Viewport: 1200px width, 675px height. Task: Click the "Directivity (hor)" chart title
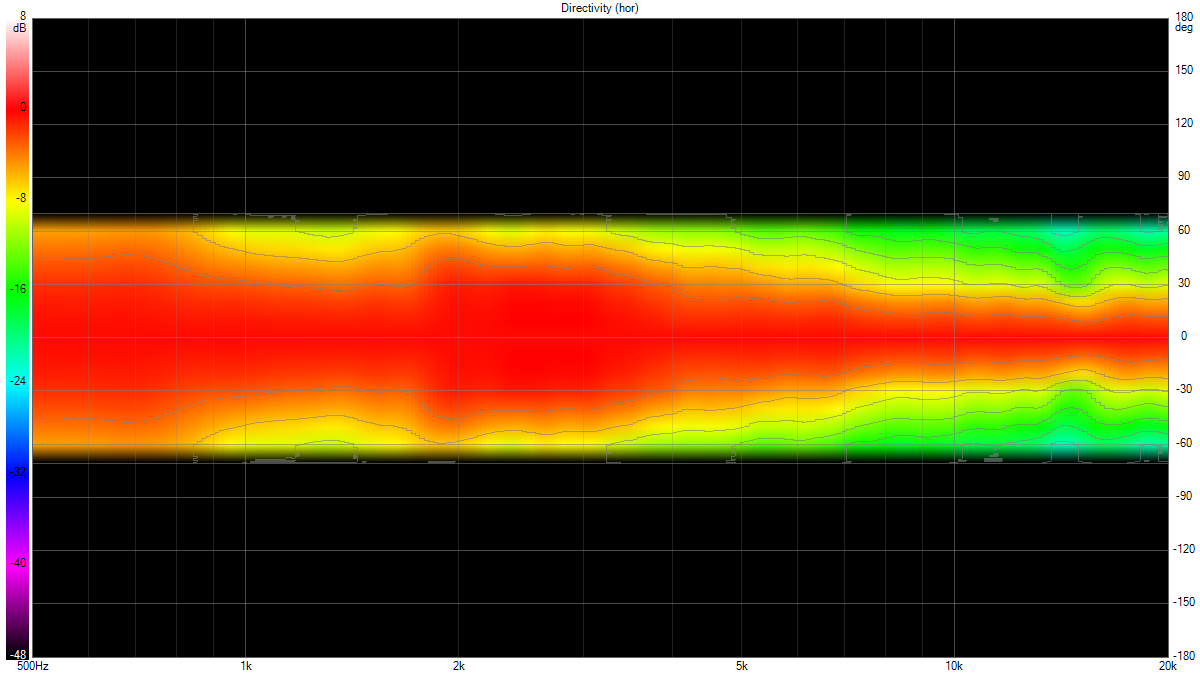599,8
